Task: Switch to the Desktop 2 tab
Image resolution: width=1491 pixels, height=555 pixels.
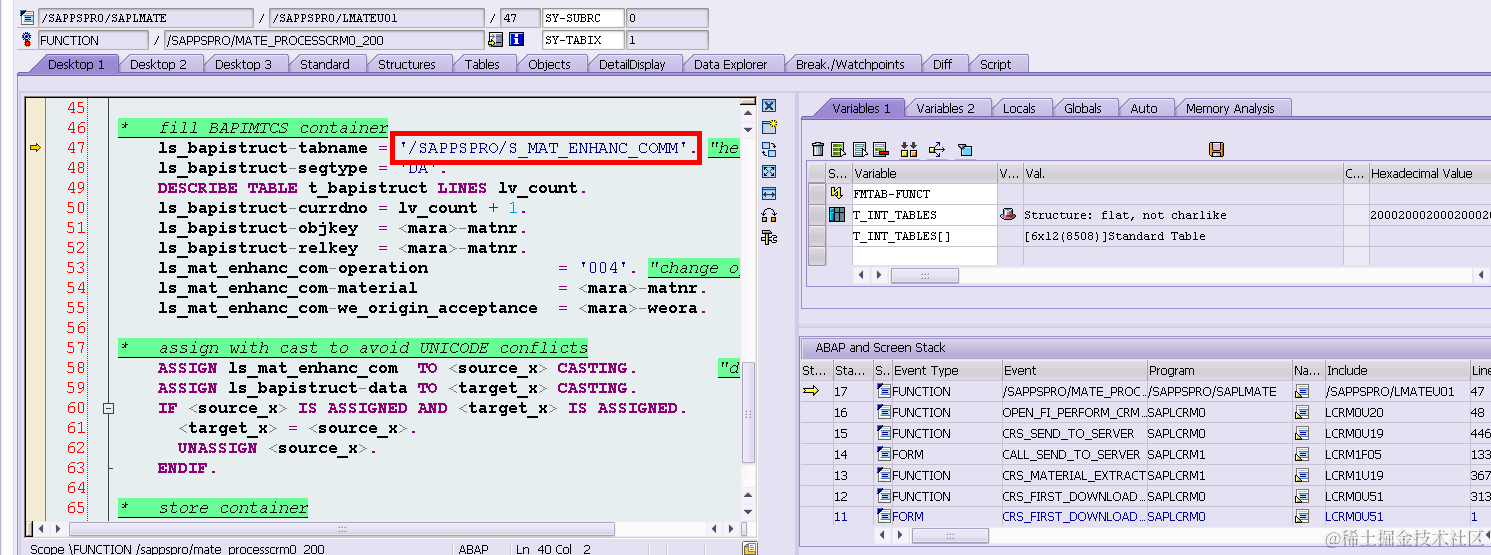Action: [158, 64]
